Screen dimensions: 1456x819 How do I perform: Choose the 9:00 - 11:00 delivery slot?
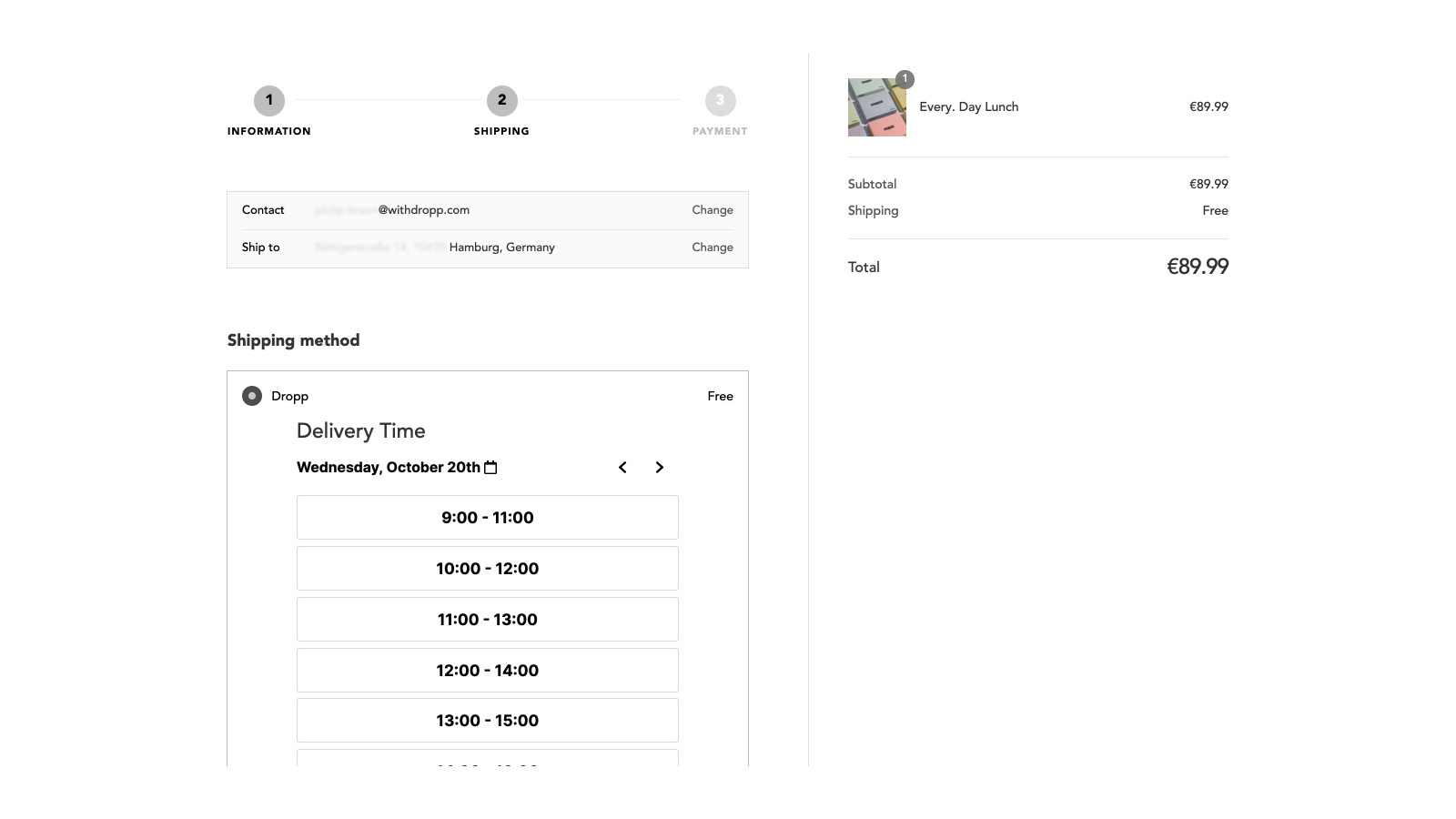487,518
